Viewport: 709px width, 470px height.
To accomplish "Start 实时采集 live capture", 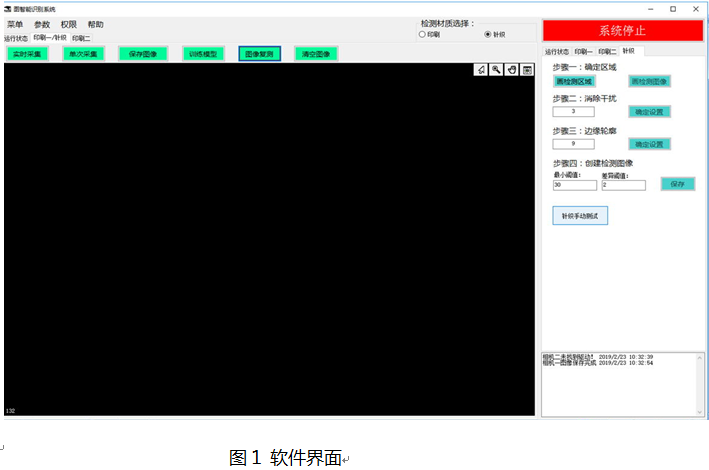I will [27, 54].
